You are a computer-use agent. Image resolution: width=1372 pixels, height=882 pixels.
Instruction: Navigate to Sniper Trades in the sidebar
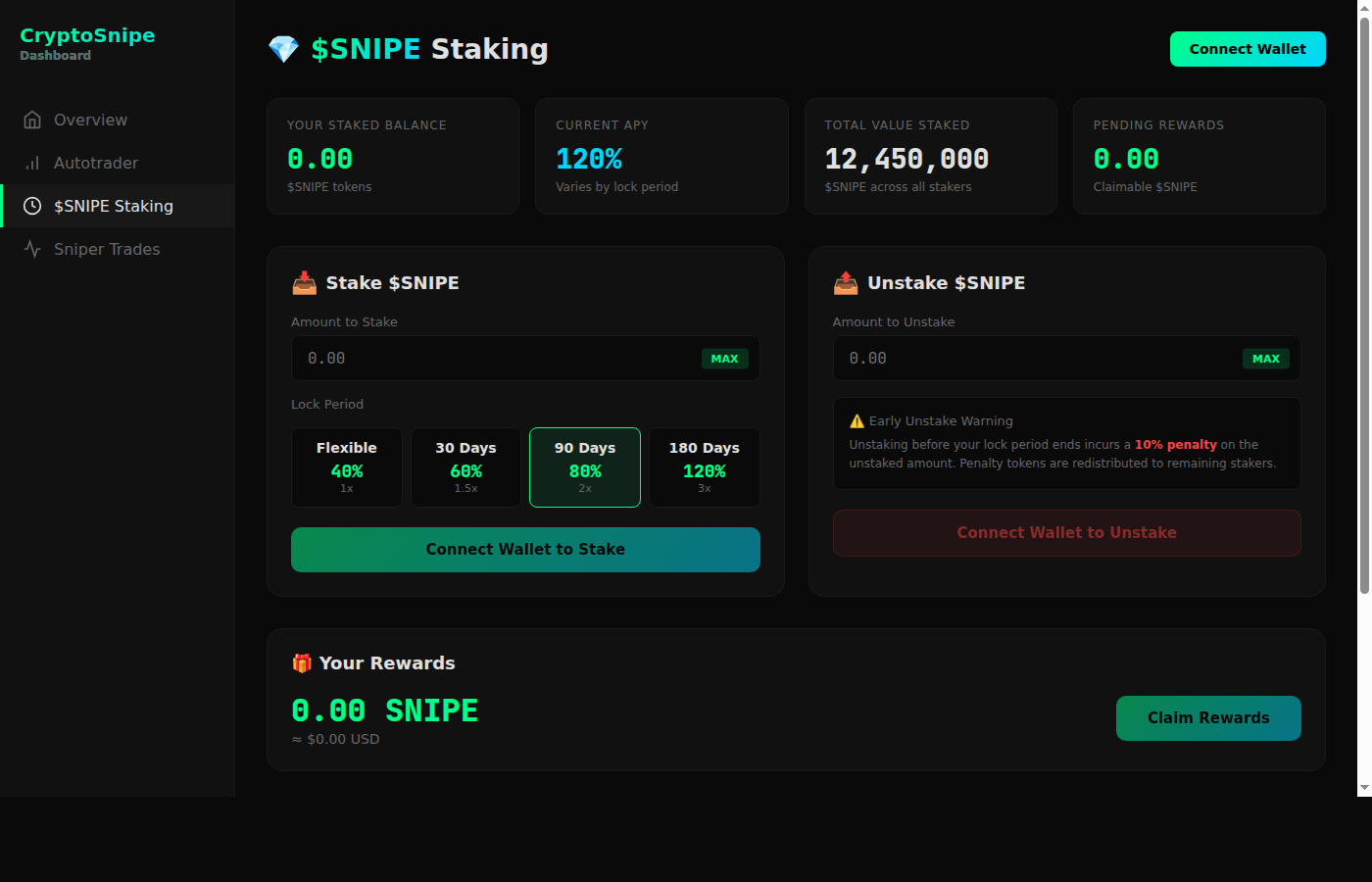pyautogui.click(x=106, y=248)
